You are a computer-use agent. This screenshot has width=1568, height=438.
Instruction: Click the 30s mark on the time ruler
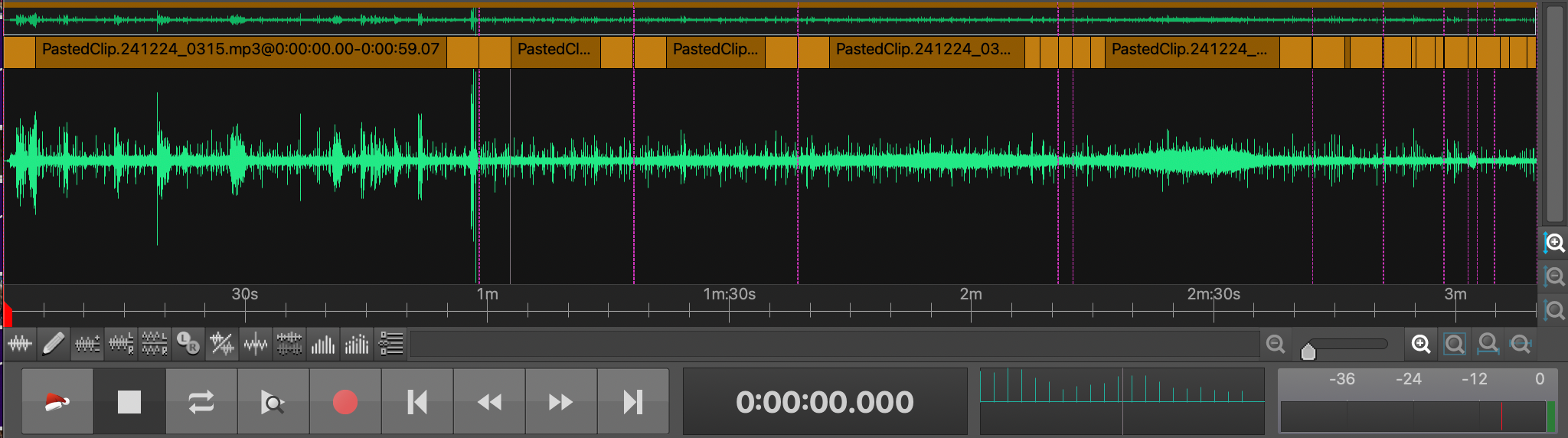click(x=245, y=295)
